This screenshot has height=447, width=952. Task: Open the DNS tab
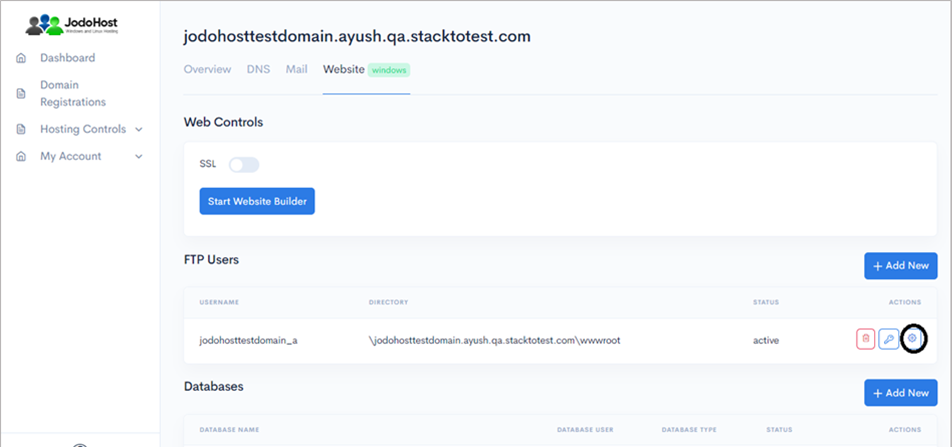(x=258, y=70)
